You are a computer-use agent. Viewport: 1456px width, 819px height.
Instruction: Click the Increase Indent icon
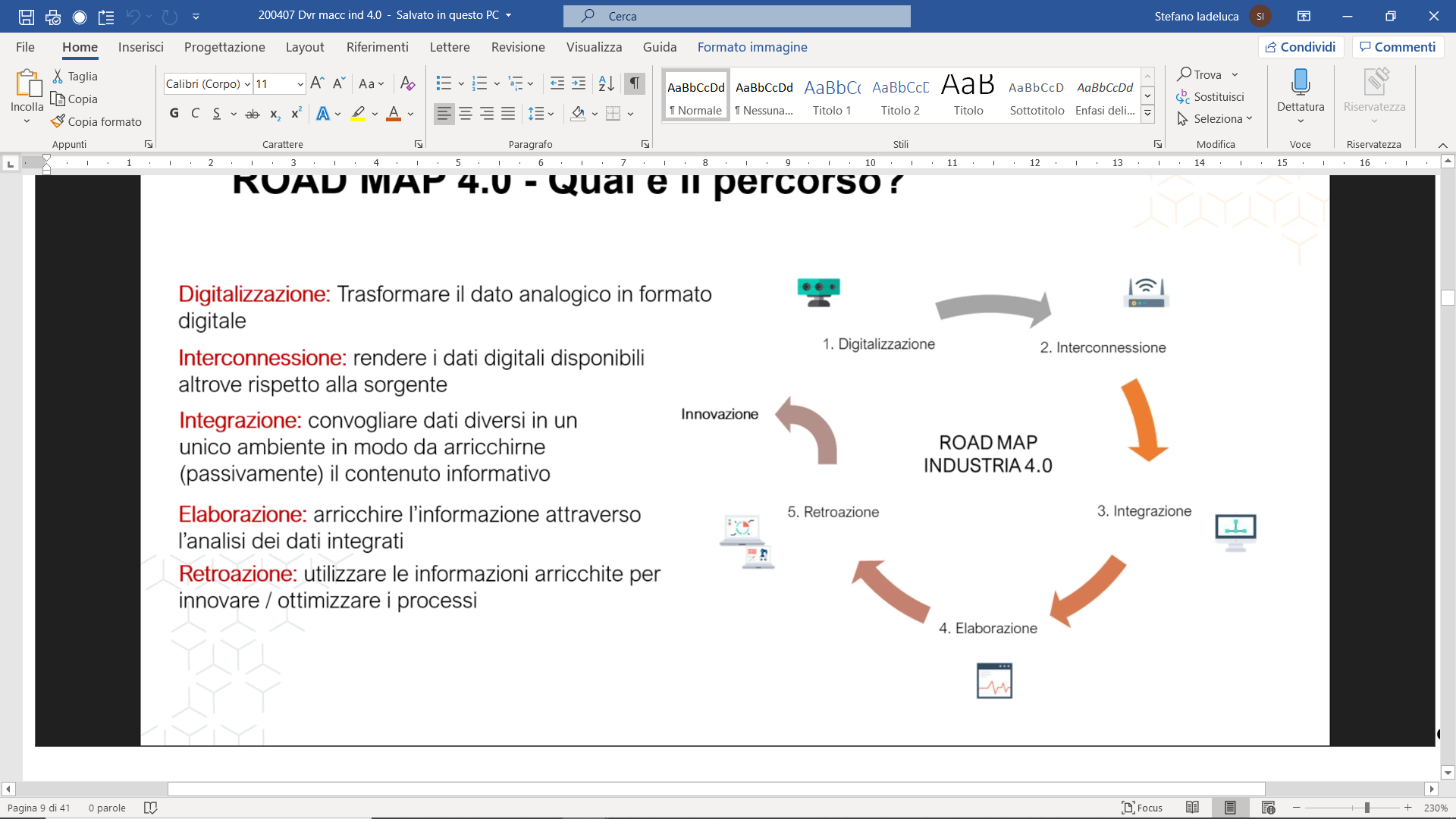pos(579,83)
